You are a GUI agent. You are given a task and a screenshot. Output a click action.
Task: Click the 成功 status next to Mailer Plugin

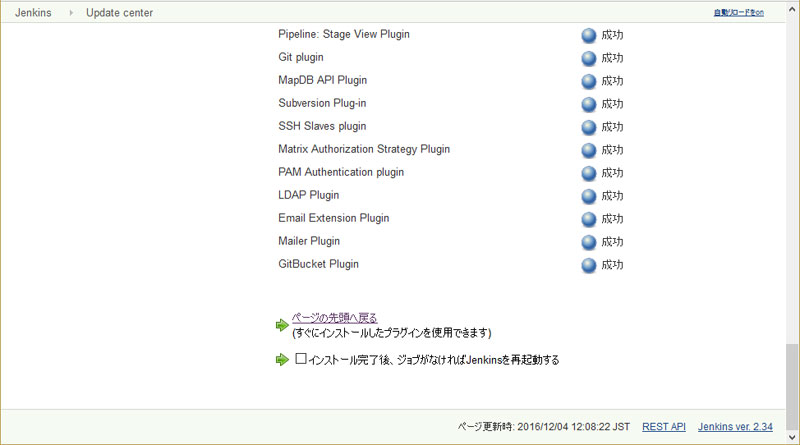point(612,242)
